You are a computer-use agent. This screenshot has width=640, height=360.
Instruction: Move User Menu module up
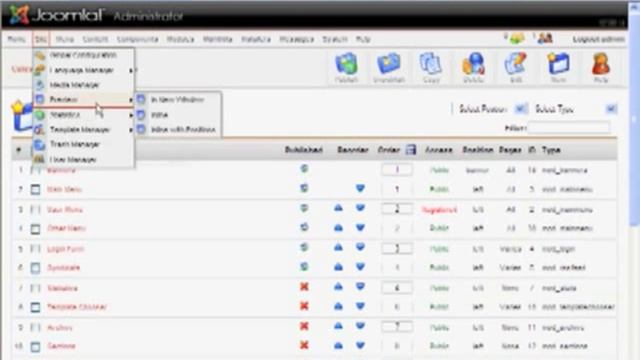pyautogui.click(x=338, y=208)
